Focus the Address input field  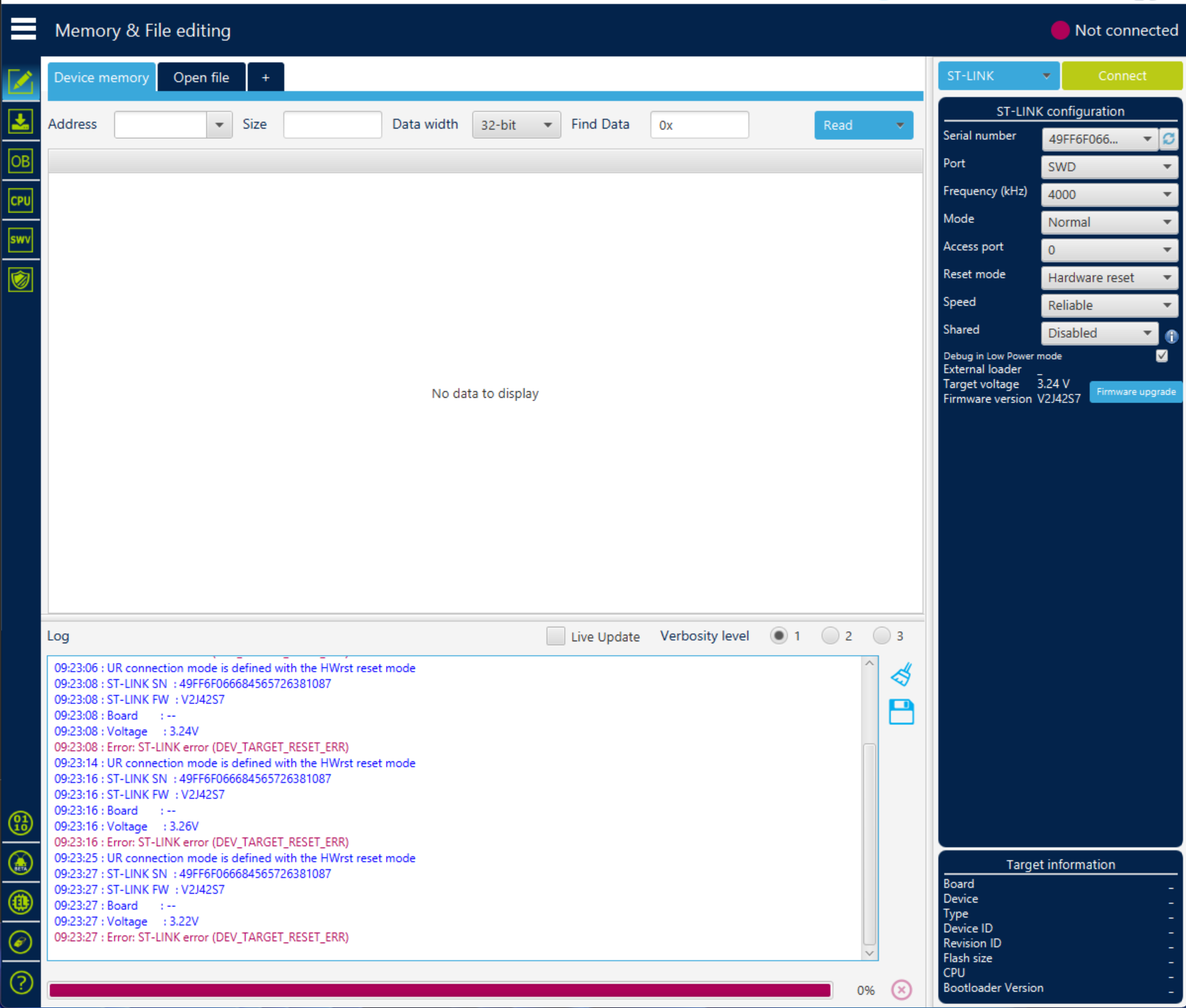point(161,125)
